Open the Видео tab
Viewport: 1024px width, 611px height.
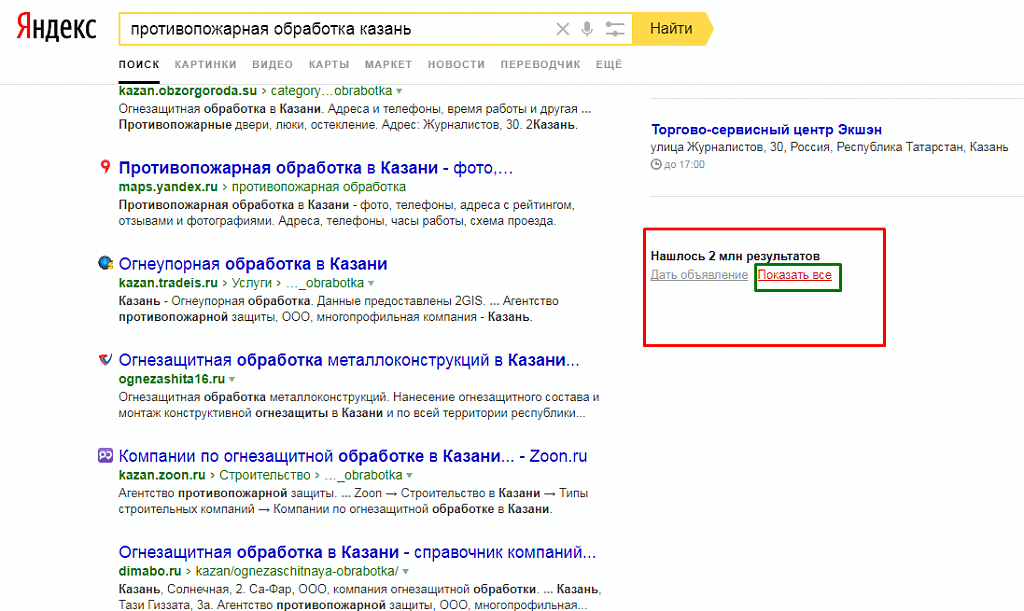pyautogui.click(x=272, y=65)
